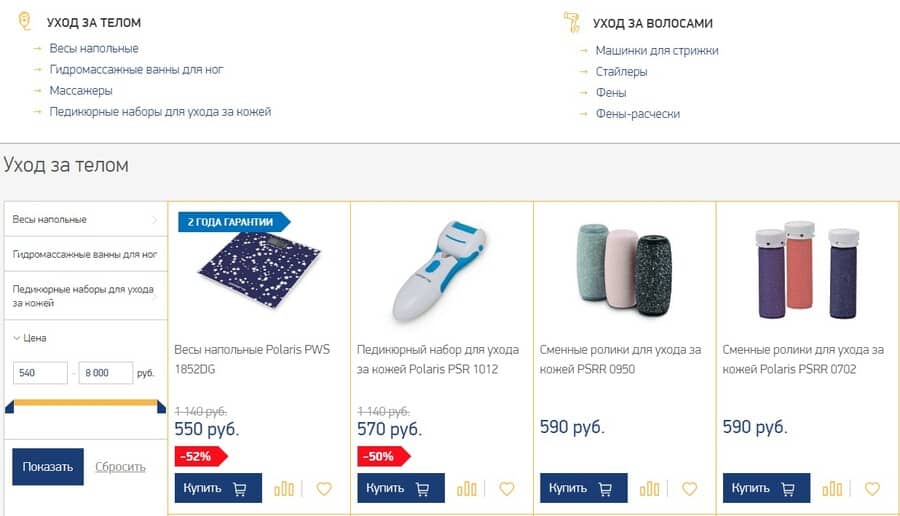900x516 pixels.
Task: Open Массажеры in top category menu
Action: click(81, 91)
